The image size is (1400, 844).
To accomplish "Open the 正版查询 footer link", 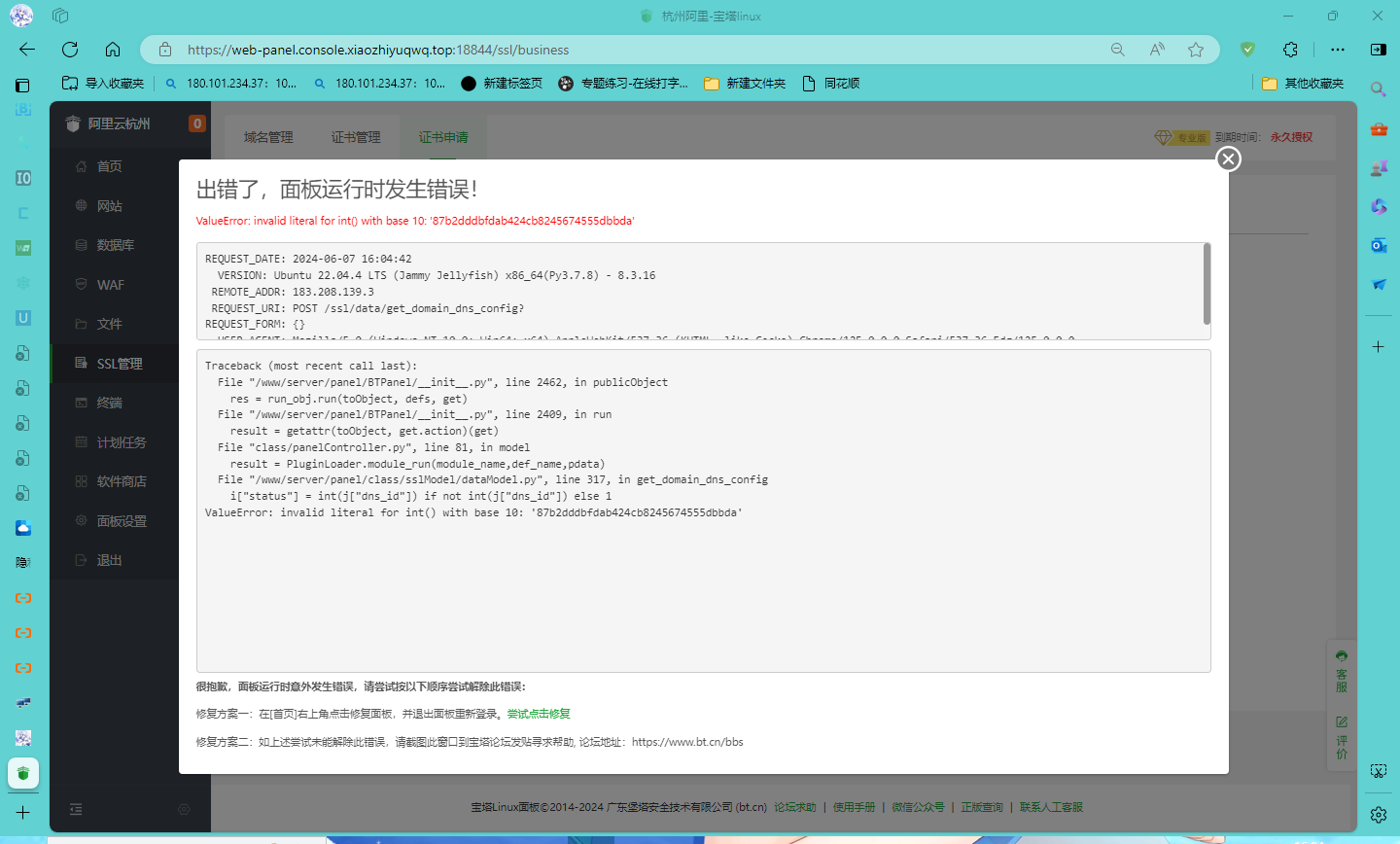I will pos(982,807).
